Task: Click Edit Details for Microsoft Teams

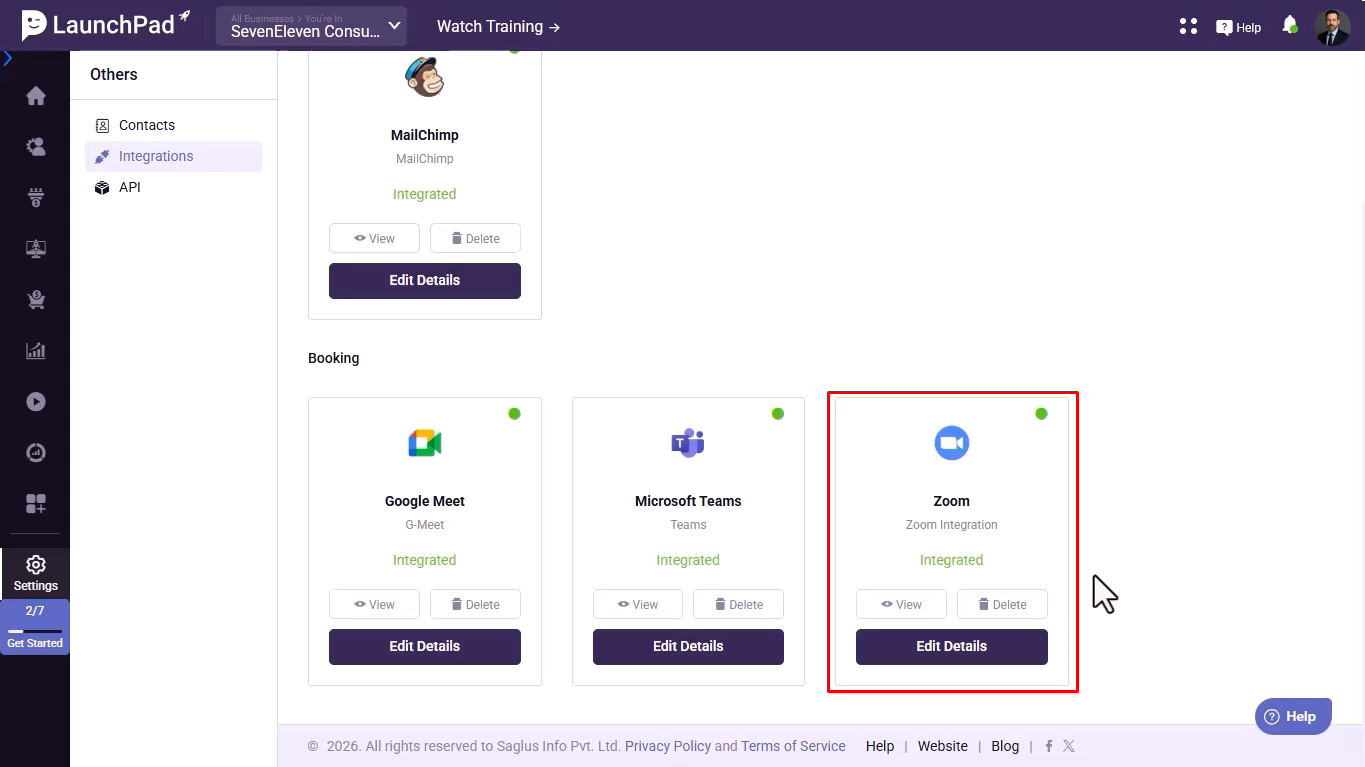Action: tap(688, 646)
